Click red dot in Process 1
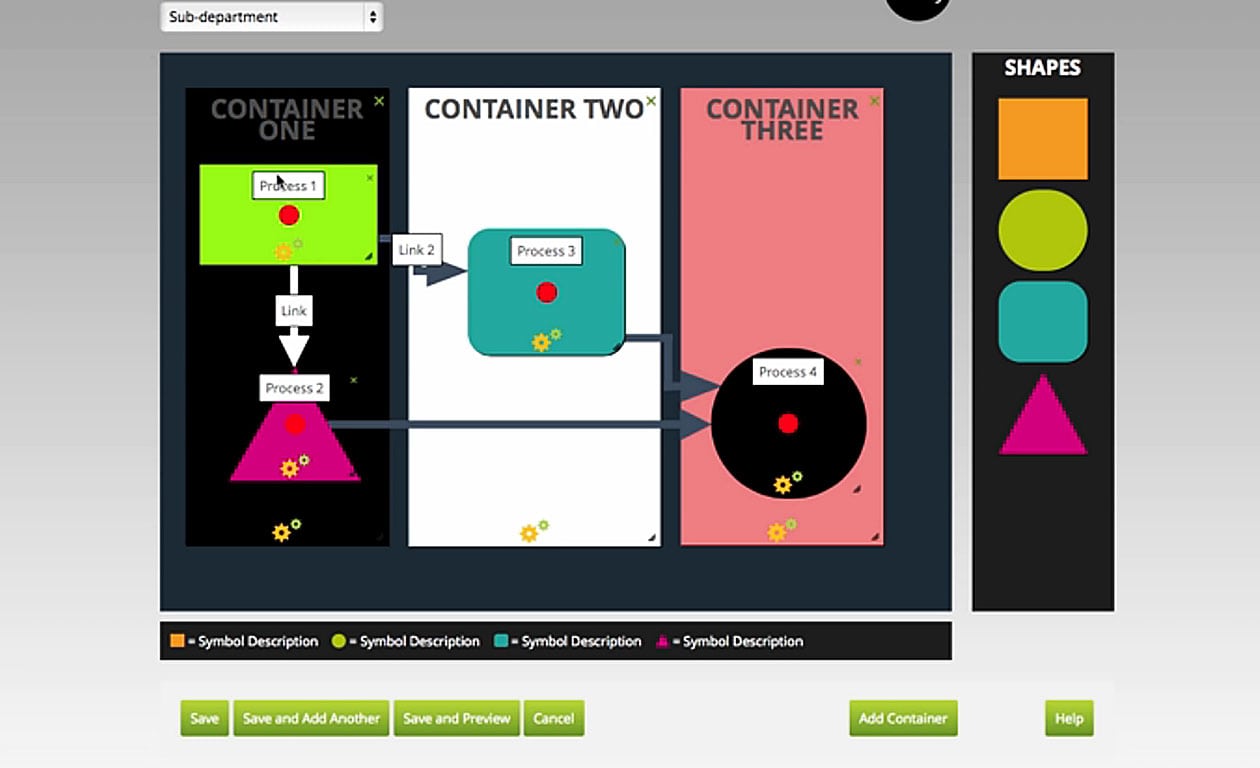 [289, 215]
